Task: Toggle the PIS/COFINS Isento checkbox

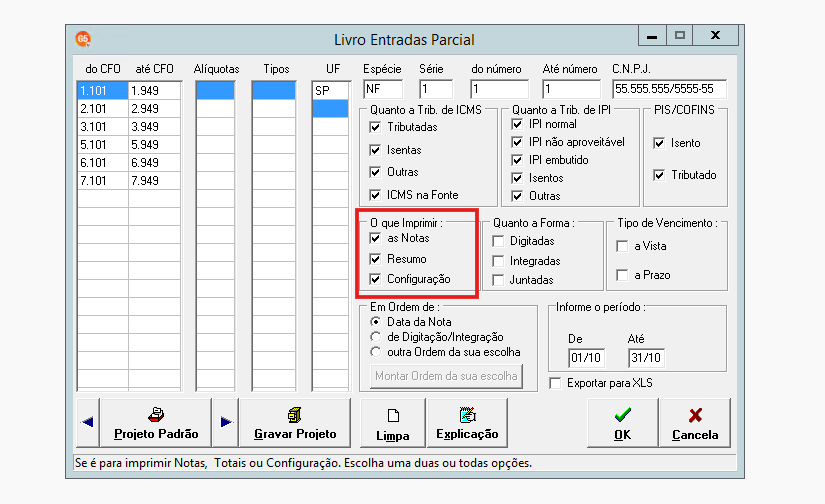Action: [659, 143]
